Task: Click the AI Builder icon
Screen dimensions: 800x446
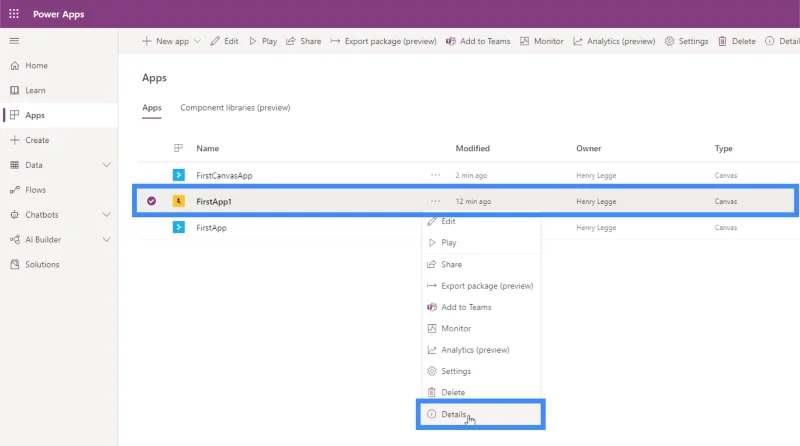Action: [15, 239]
